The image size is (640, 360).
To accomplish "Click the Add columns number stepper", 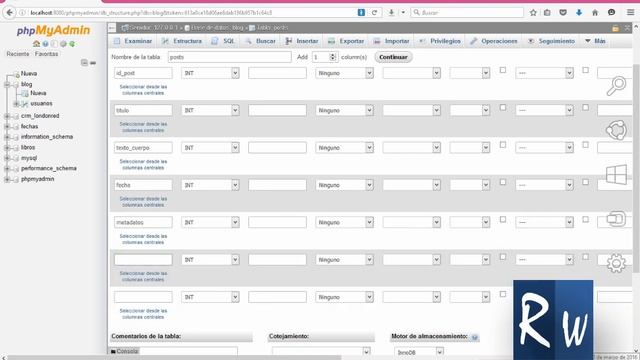I will coord(324,57).
